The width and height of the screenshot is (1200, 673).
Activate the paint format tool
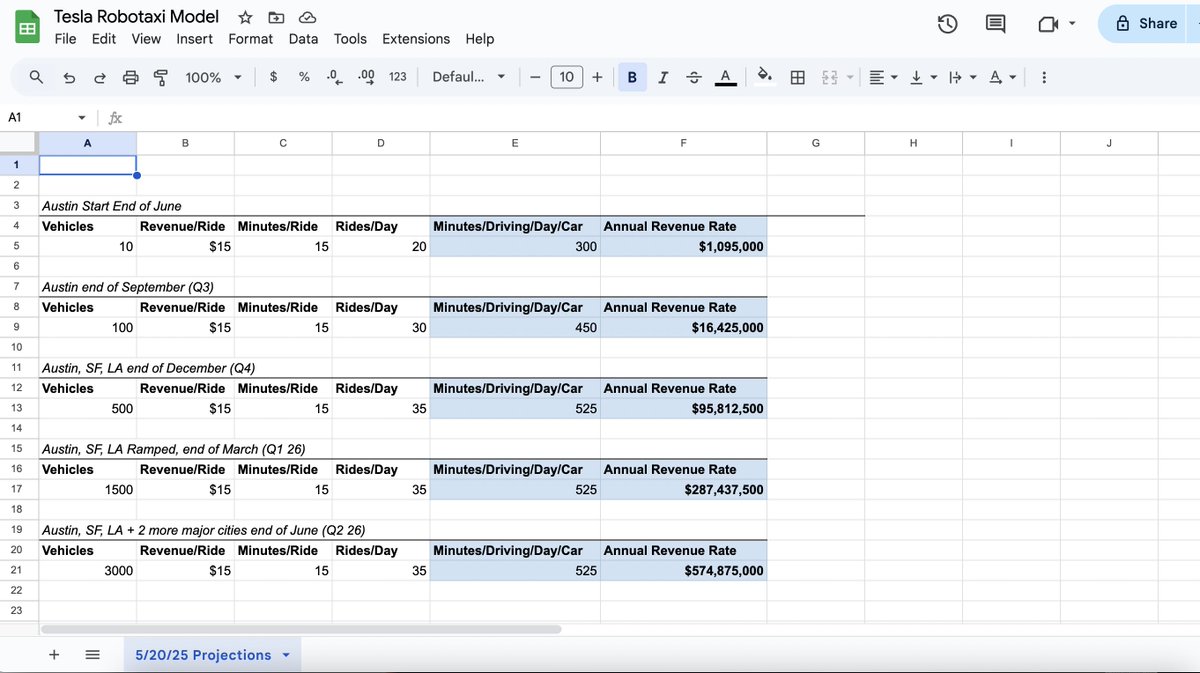[x=160, y=77]
